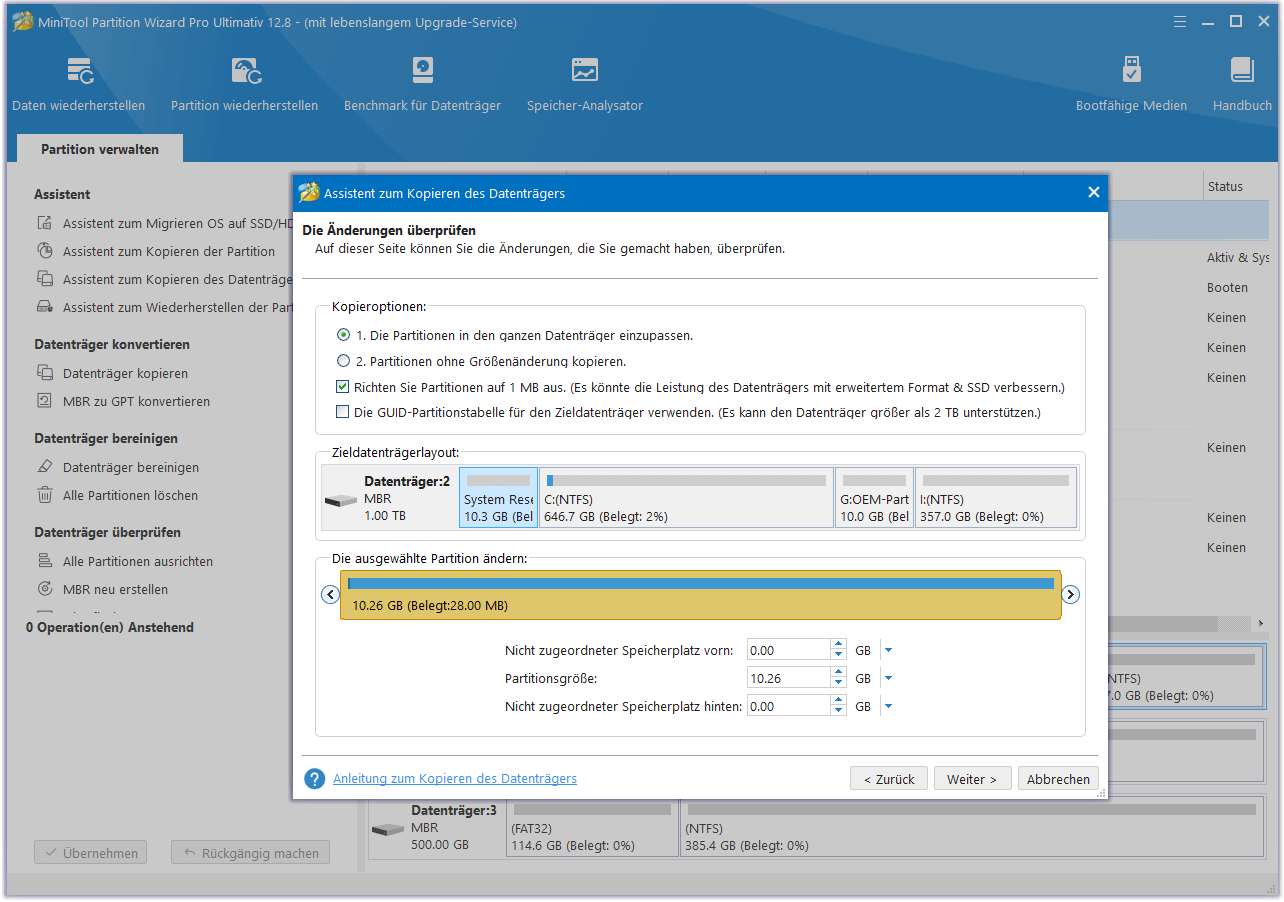Viewport: 1284px width, 902px height.
Task: Select the C:(NTFS) partition in target layout
Action: point(686,497)
